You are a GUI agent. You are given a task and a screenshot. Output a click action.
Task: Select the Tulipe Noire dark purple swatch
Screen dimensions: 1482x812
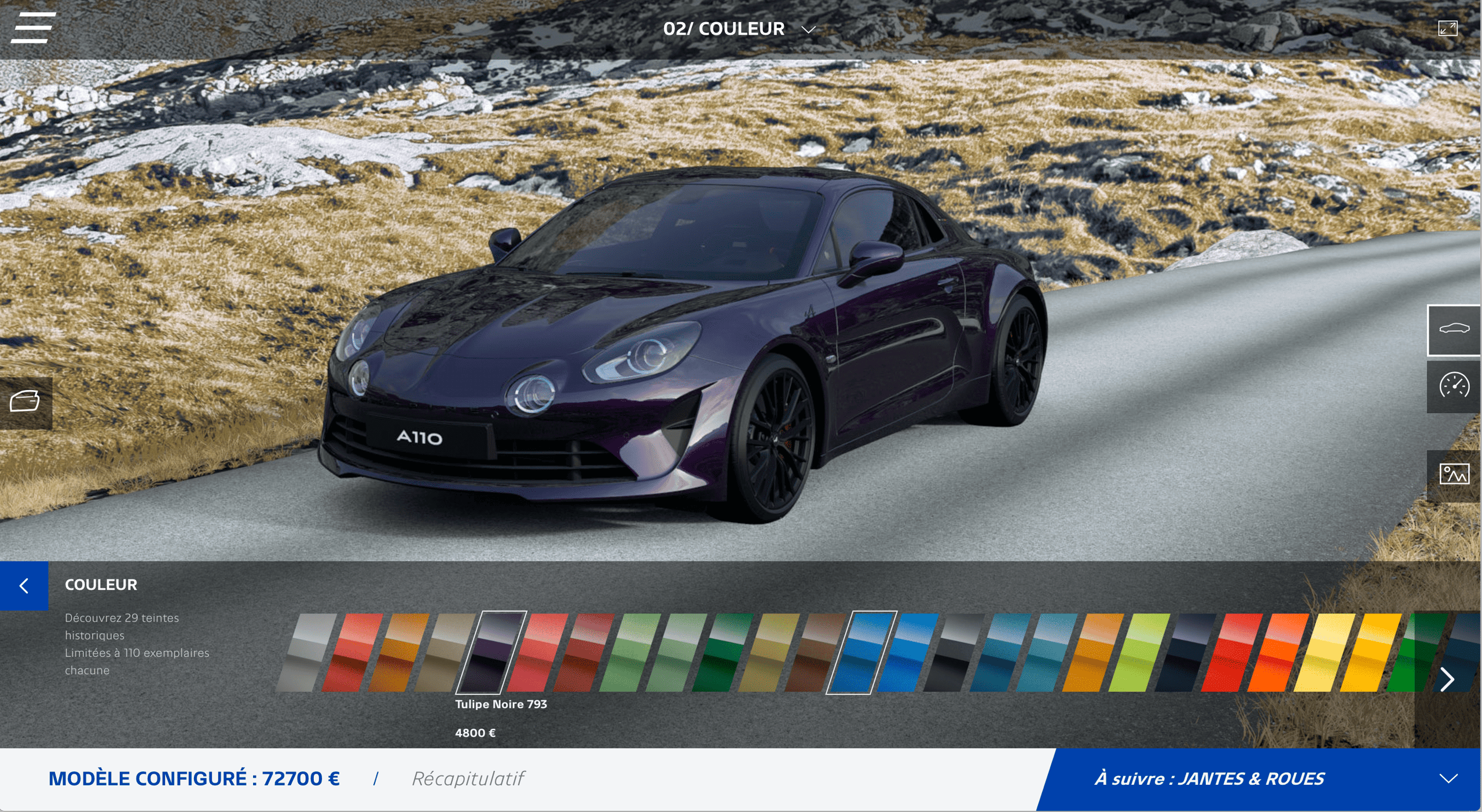click(x=491, y=652)
